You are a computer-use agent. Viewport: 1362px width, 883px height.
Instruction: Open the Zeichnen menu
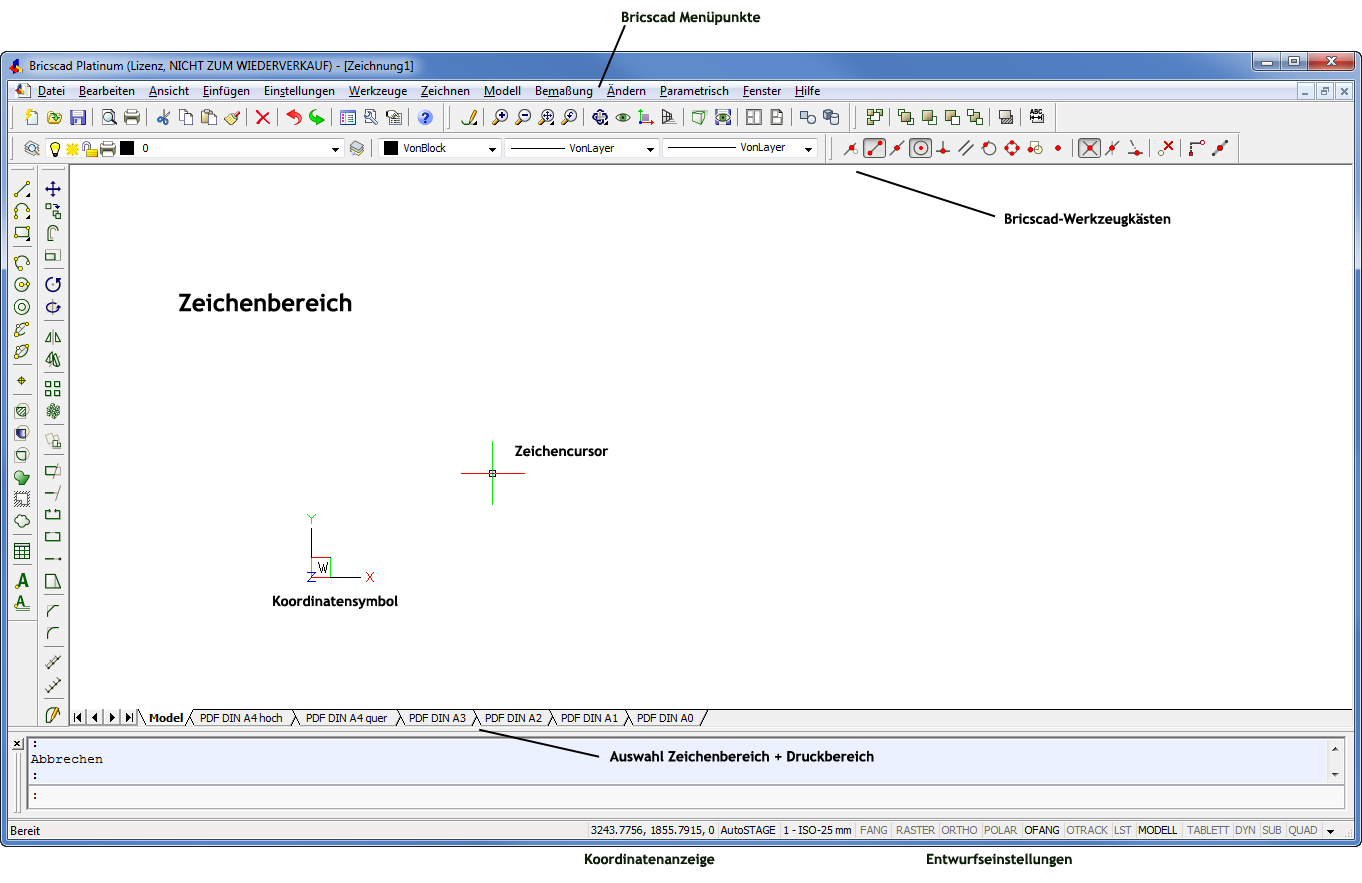tap(445, 91)
